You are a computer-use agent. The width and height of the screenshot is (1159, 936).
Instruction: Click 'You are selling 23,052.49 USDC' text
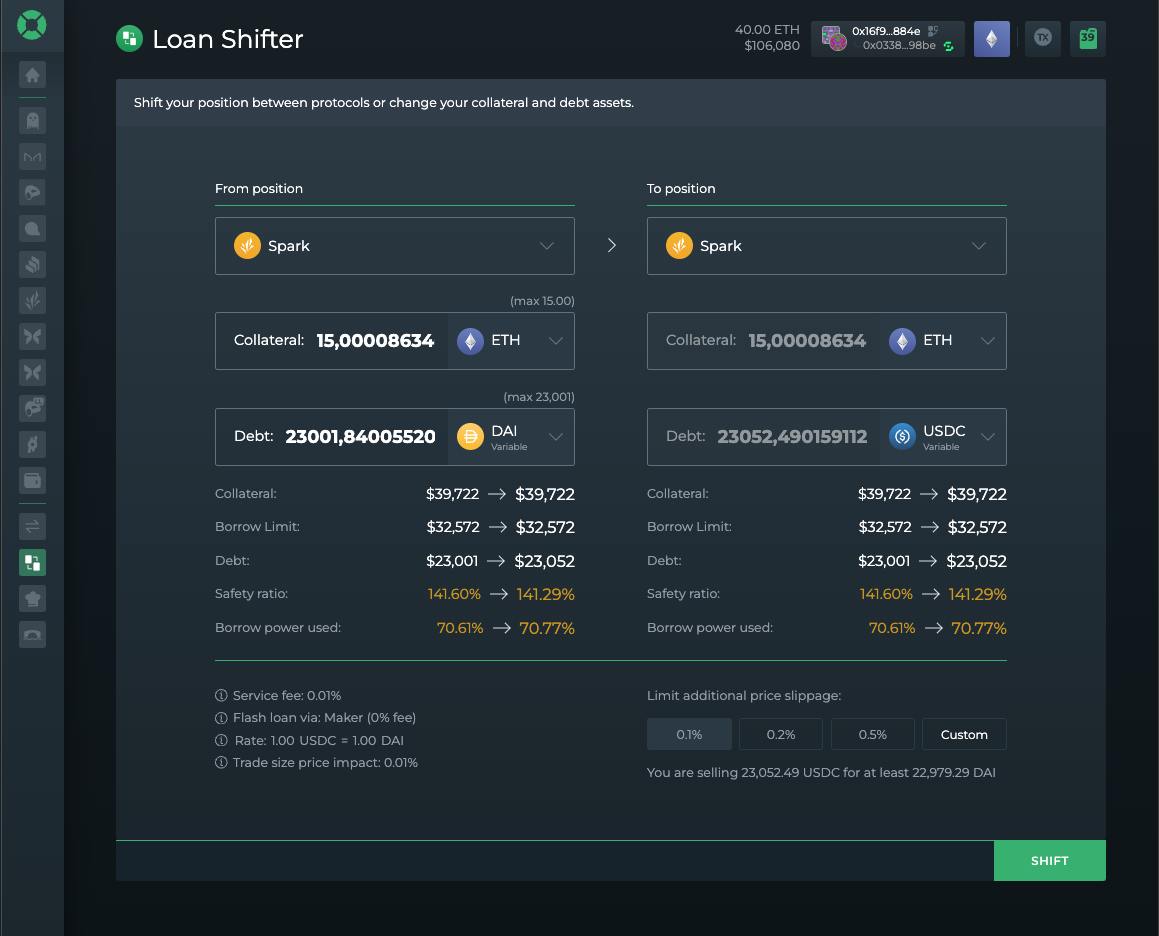[820, 773]
